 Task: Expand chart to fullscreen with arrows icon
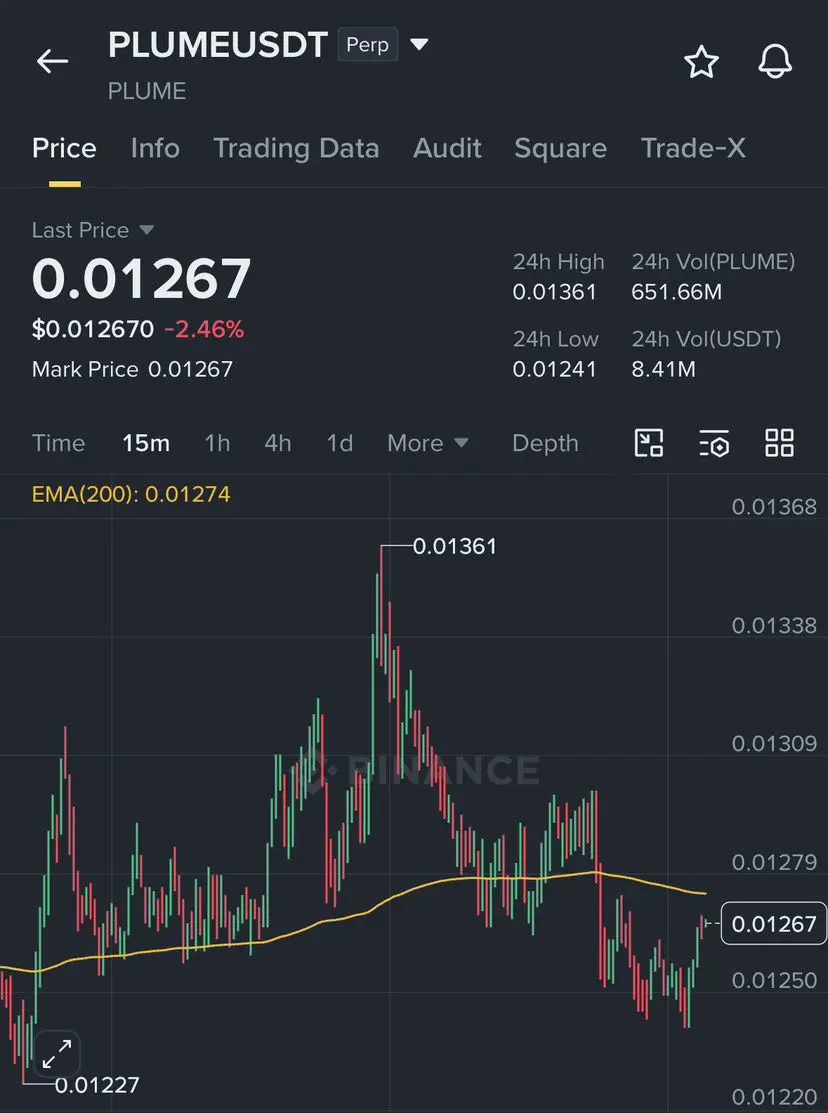tap(57, 1054)
